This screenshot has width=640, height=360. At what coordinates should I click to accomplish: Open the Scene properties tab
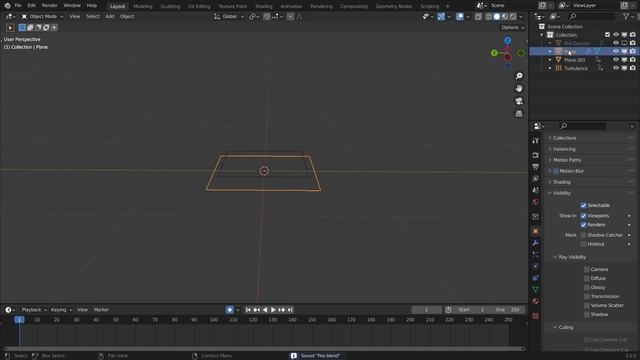pos(536,190)
